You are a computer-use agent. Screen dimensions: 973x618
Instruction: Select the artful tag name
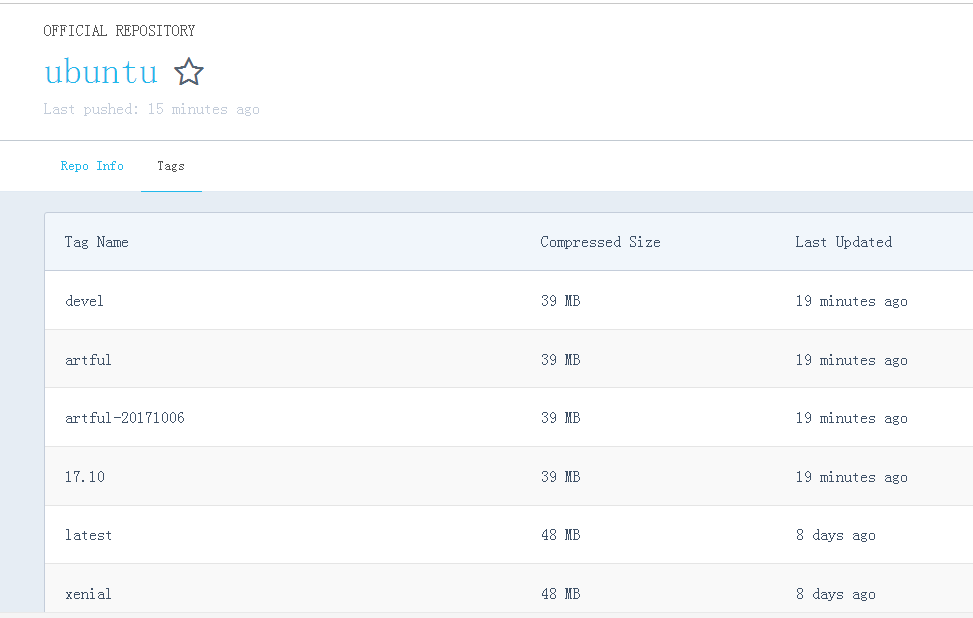(x=89, y=360)
